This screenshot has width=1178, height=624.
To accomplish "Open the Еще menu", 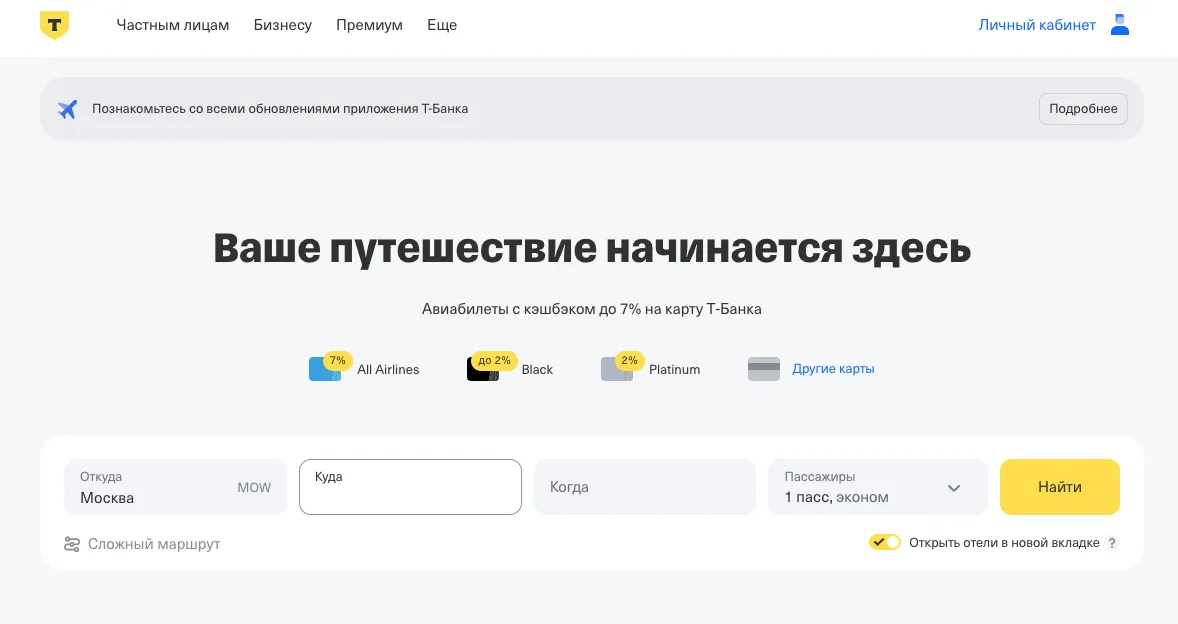I will (x=442, y=25).
